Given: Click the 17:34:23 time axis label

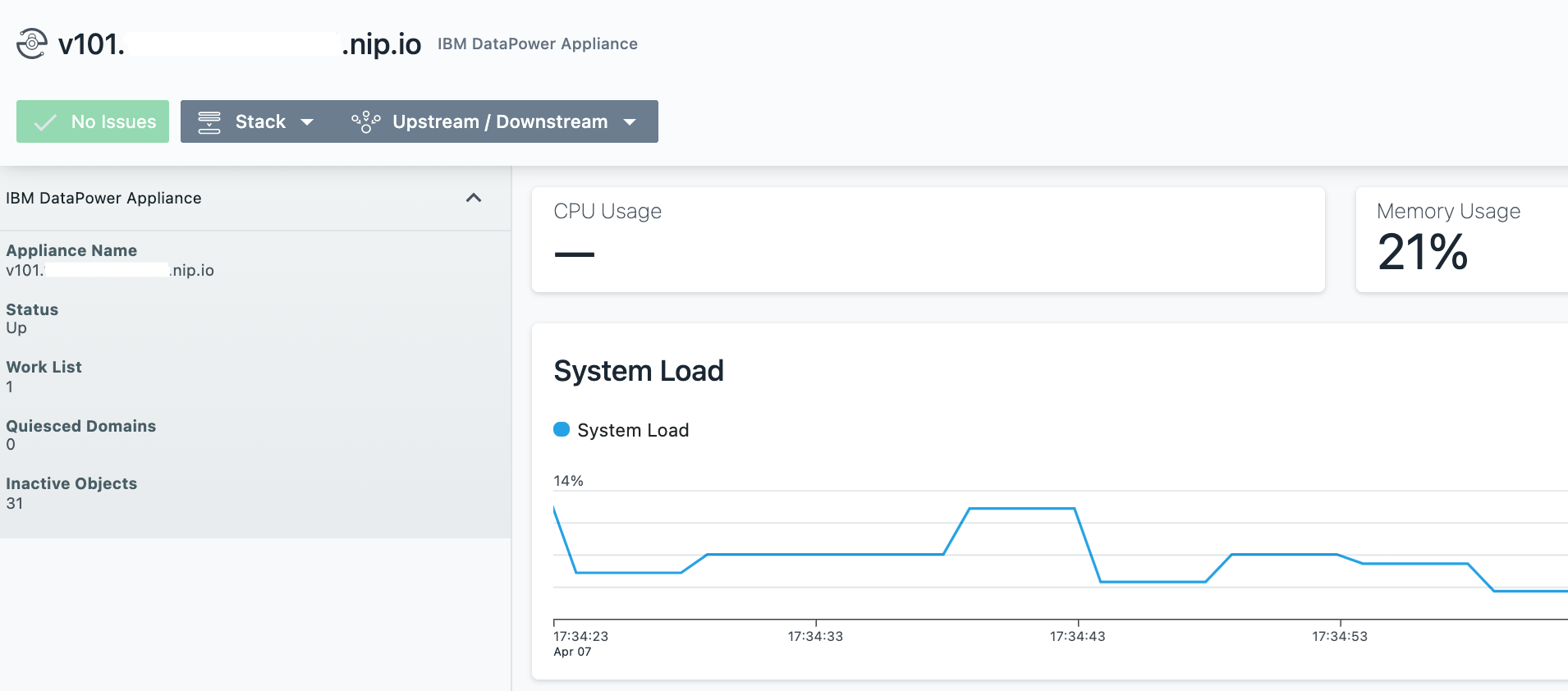Looking at the screenshot, I should pos(580,636).
